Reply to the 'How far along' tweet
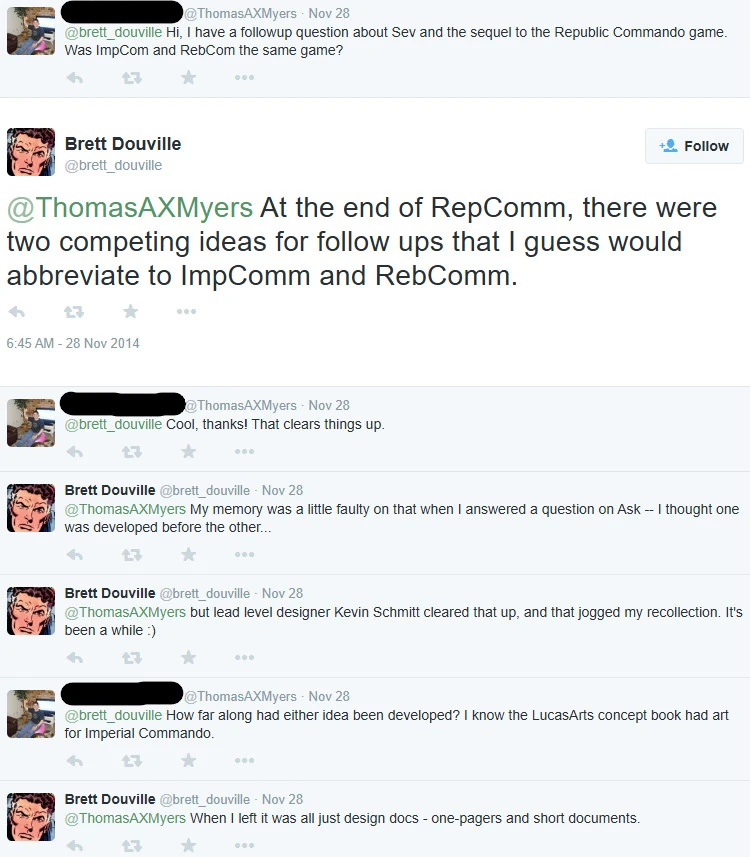The width and height of the screenshot is (750, 857). 74,760
